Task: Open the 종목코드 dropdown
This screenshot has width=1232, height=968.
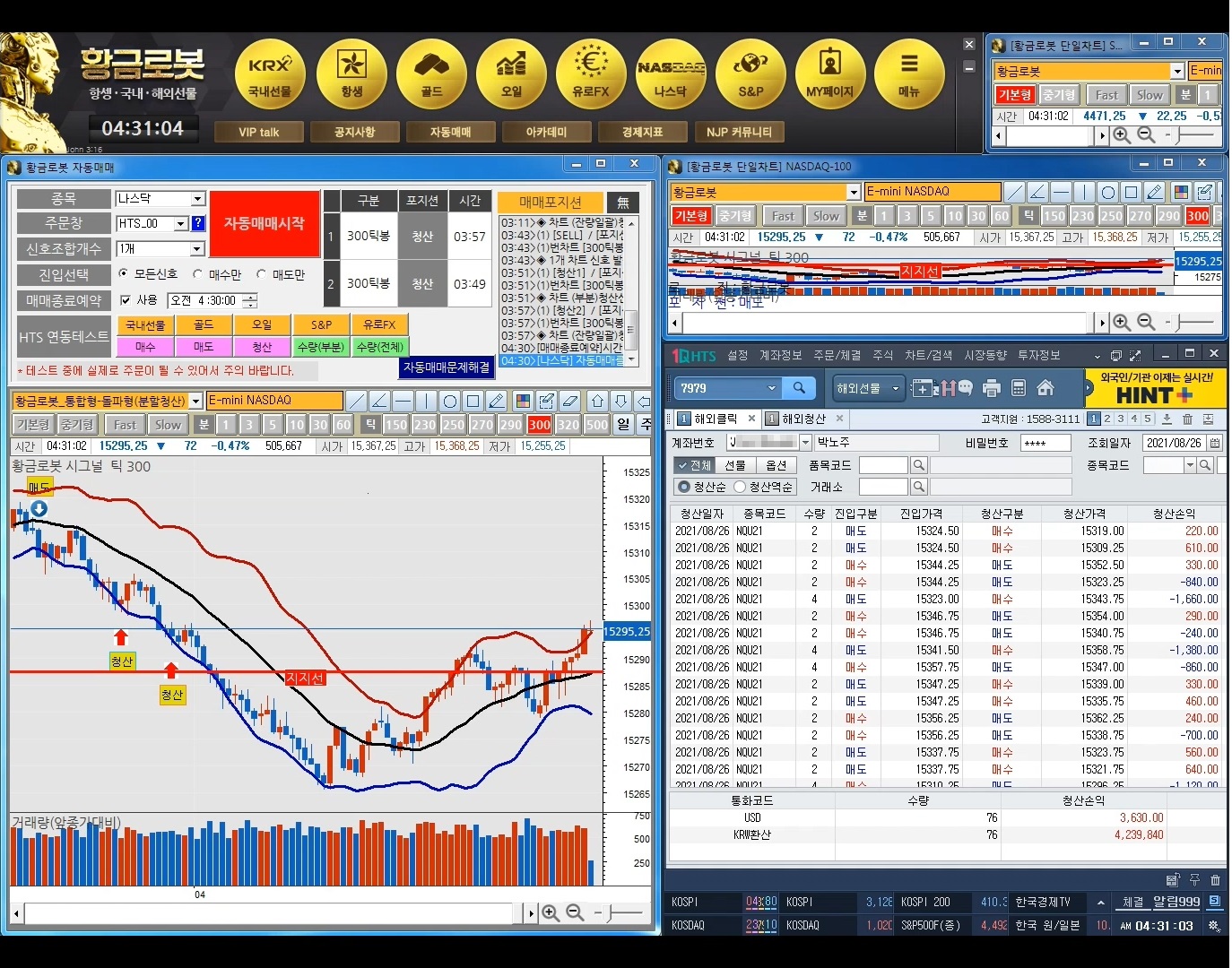Action: (x=1190, y=465)
